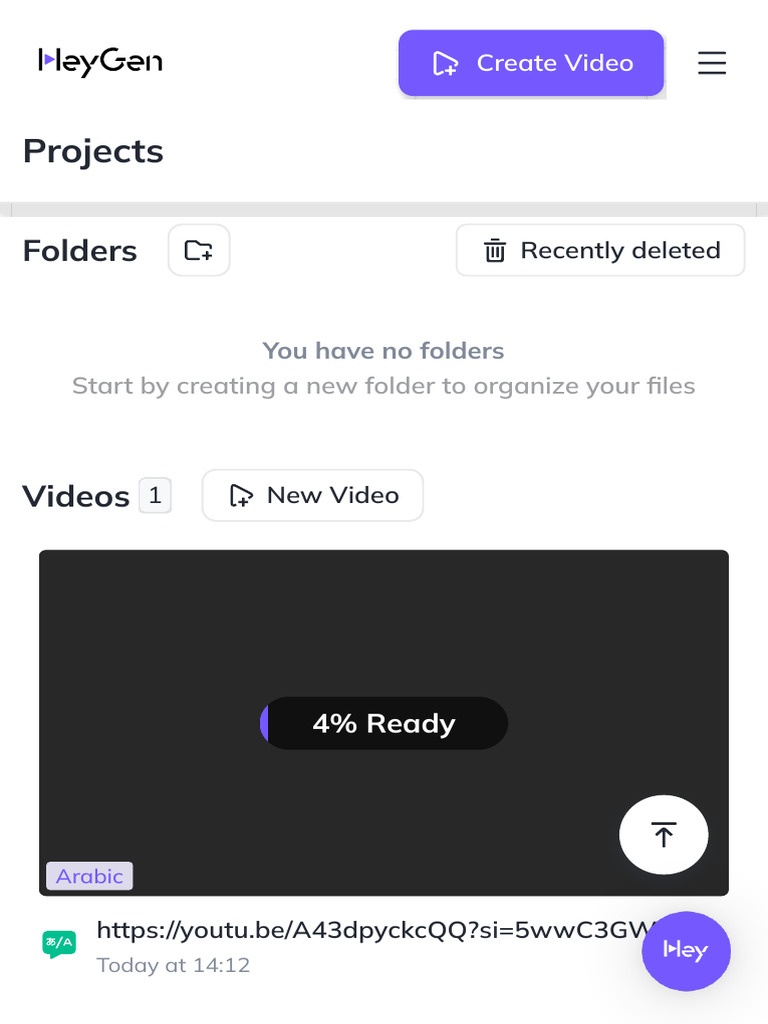Click the new folder icon

click(199, 250)
